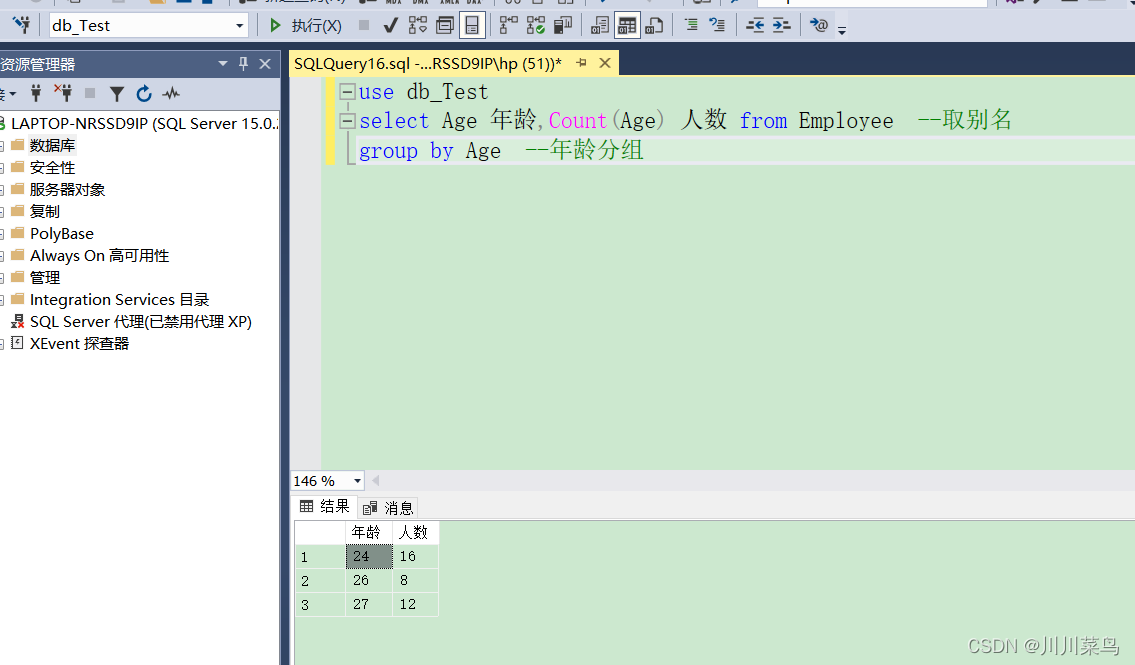
Task: Select the XEvent 探查器 node
Action: tap(79, 344)
